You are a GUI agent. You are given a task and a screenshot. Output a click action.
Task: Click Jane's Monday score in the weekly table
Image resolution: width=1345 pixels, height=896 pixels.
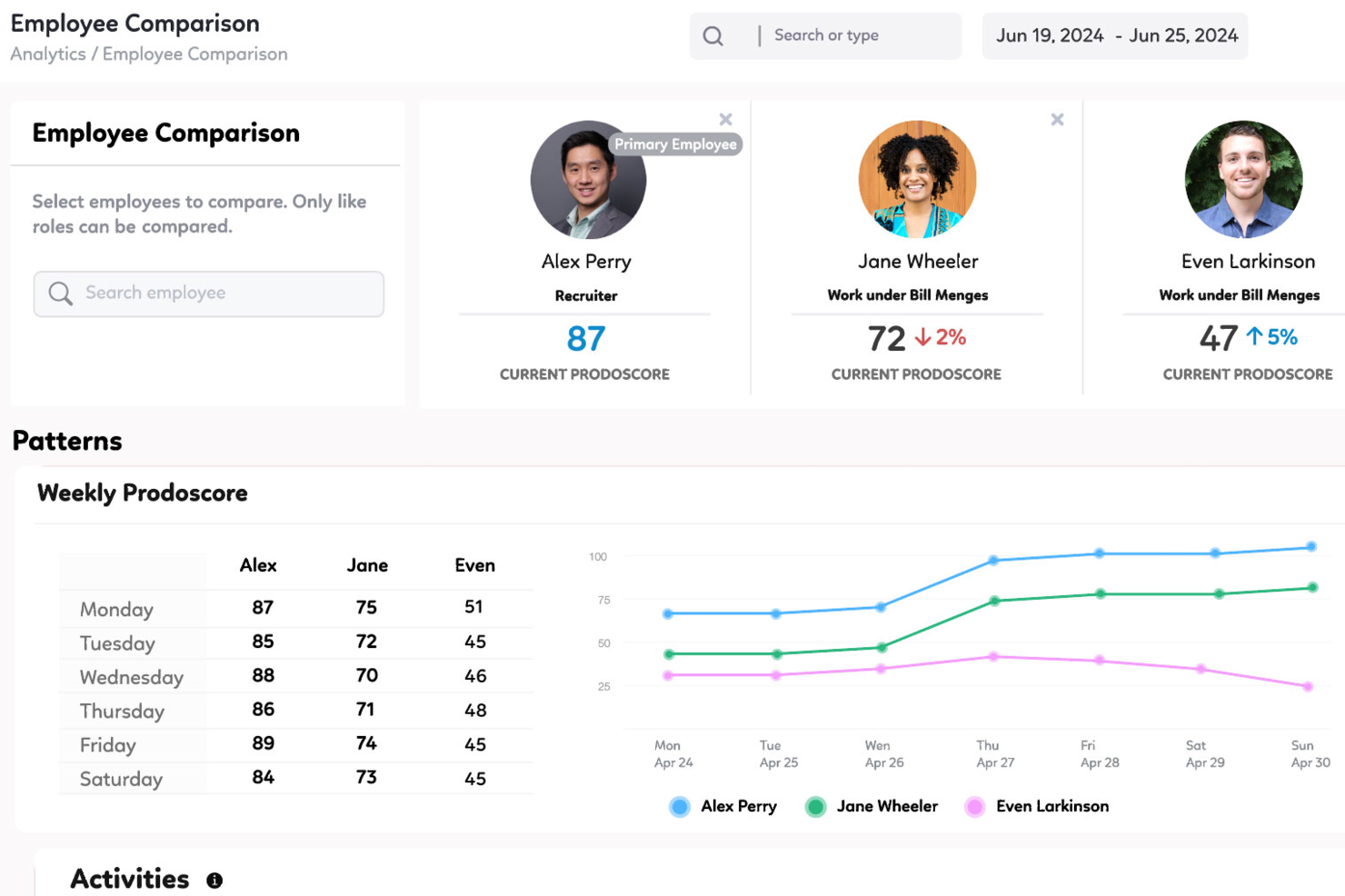tap(366, 607)
